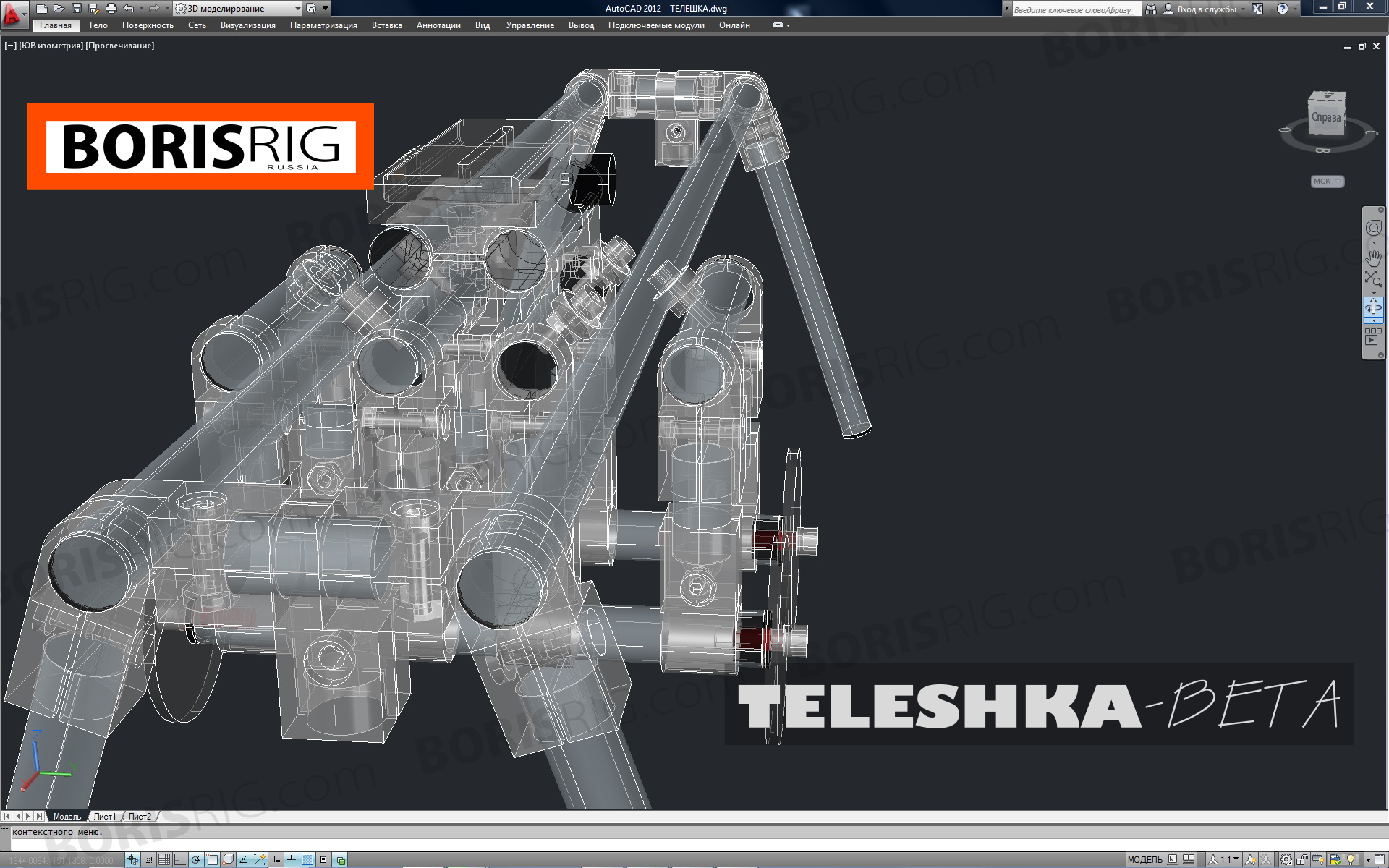1389x868 pixels.
Task: Open the redo history dropdown arrow
Action: (x=166, y=9)
